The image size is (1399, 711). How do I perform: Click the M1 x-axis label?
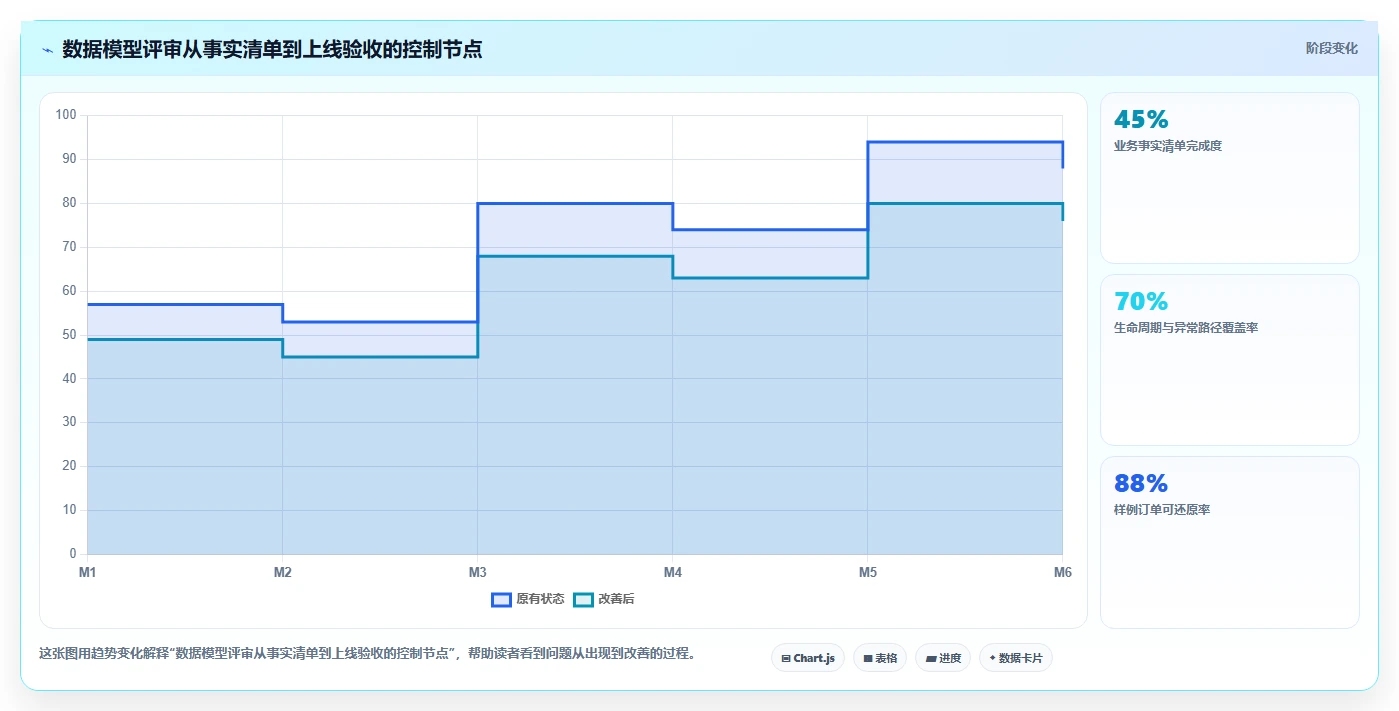tap(87, 572)
